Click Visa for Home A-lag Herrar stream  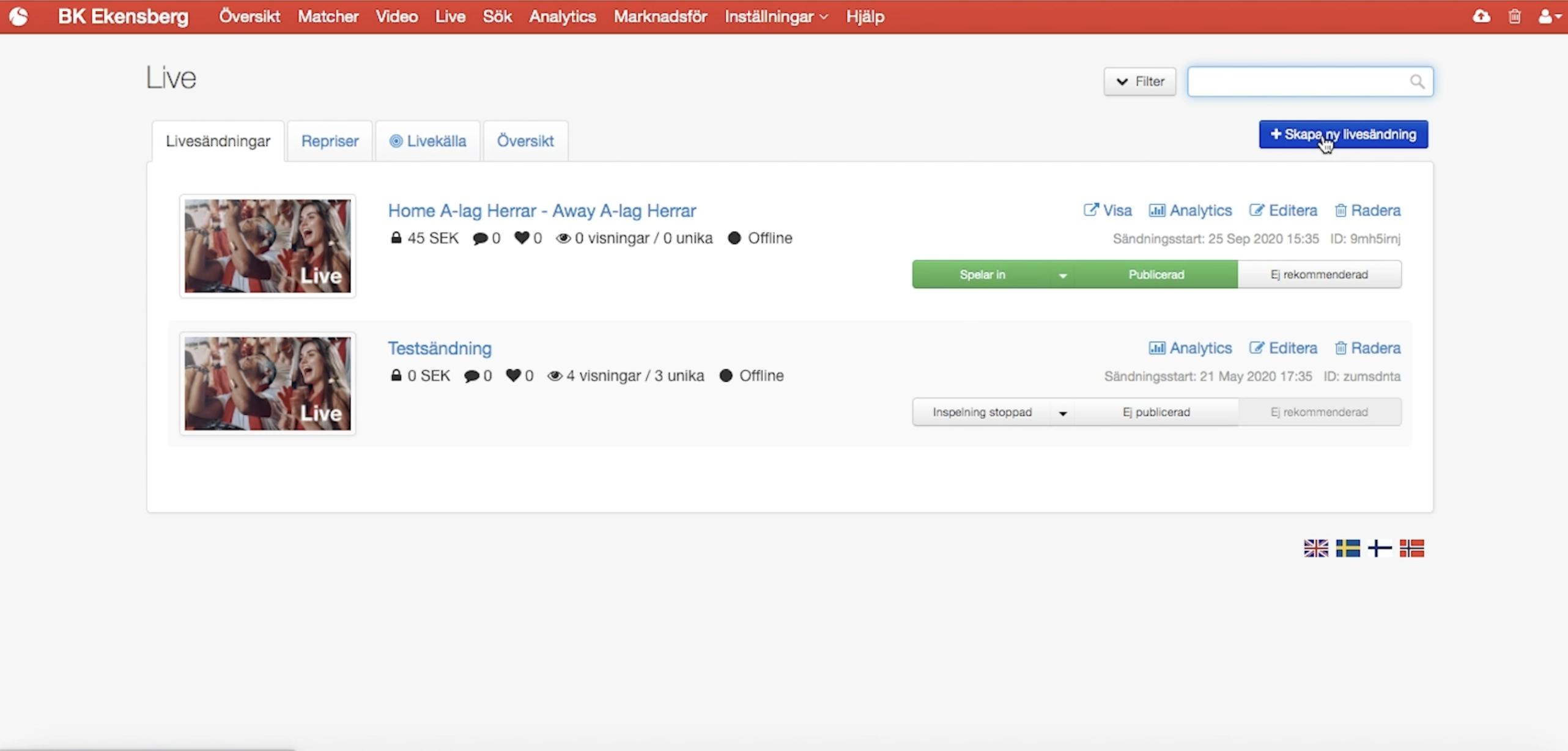coord(1108,210)
